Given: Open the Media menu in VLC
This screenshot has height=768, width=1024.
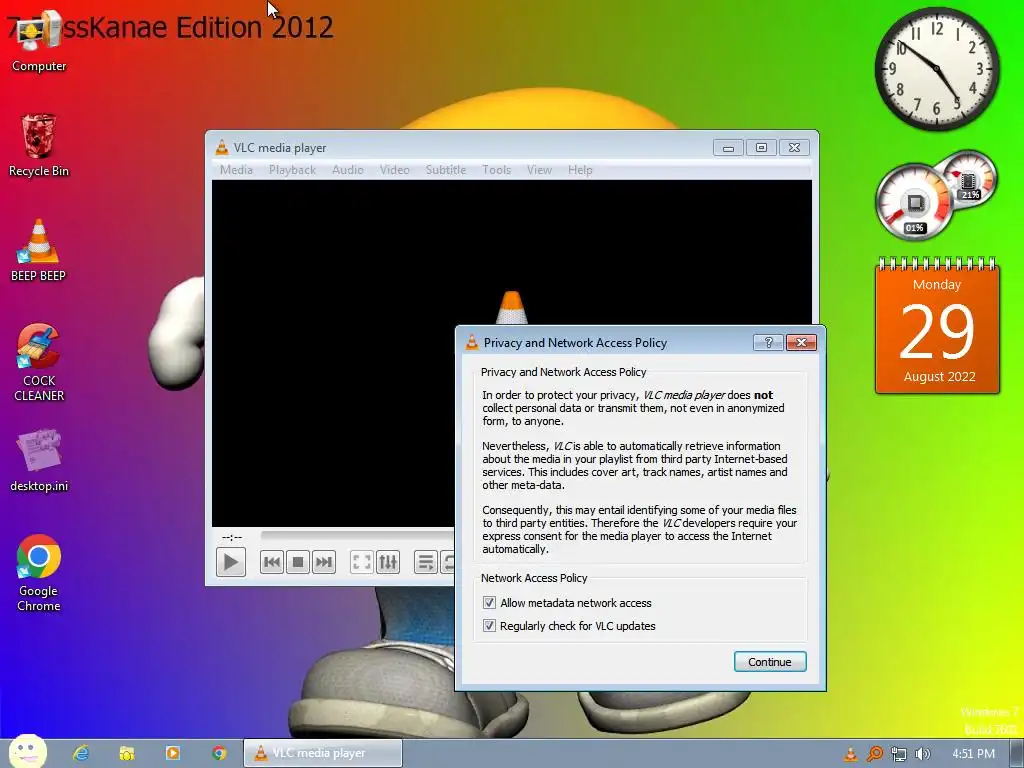Looking at the screenshot, I should click(236, 170).
